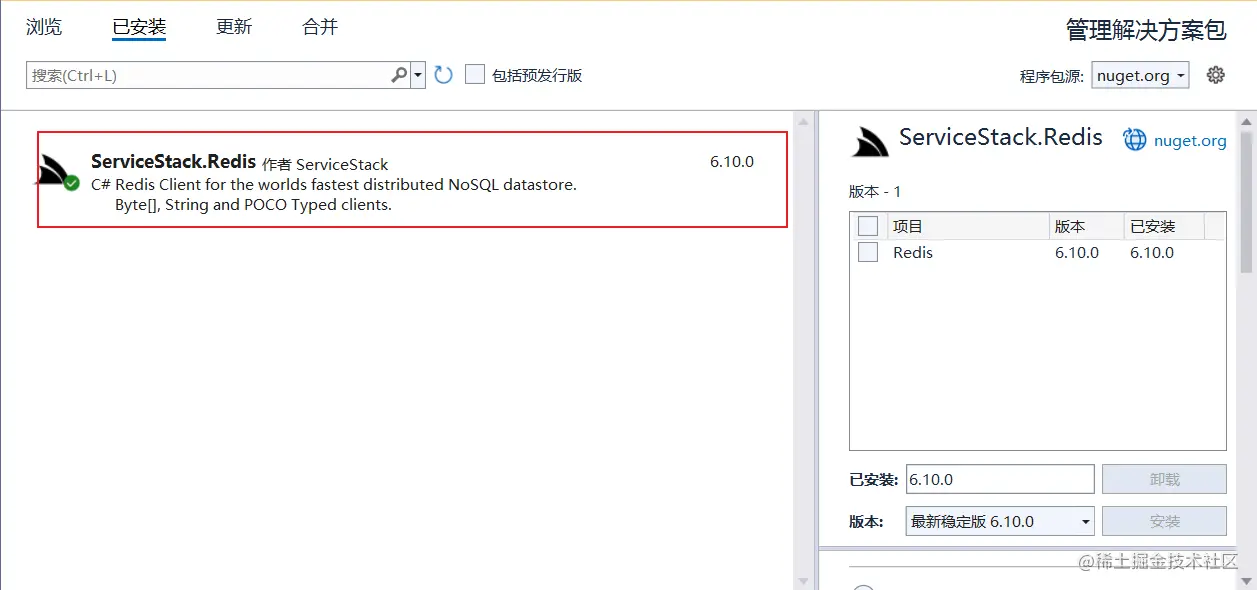Click the globe icon beside nuget.org
1257x590 pixels.
(1135, 140)
